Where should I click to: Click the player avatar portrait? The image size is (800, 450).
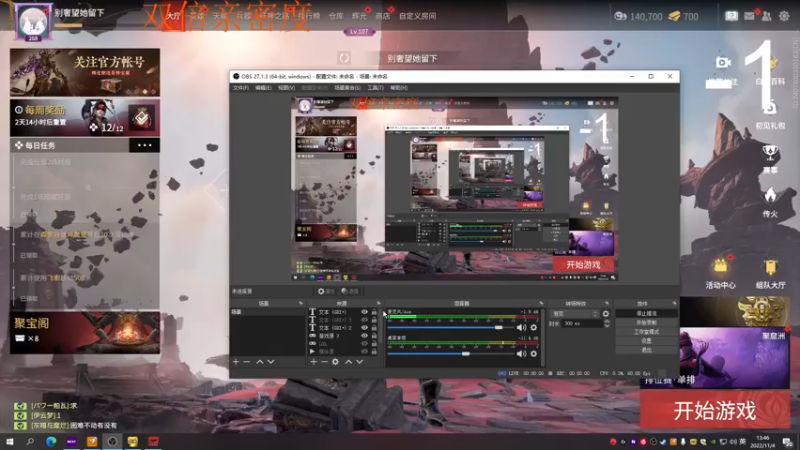(33, 21)
